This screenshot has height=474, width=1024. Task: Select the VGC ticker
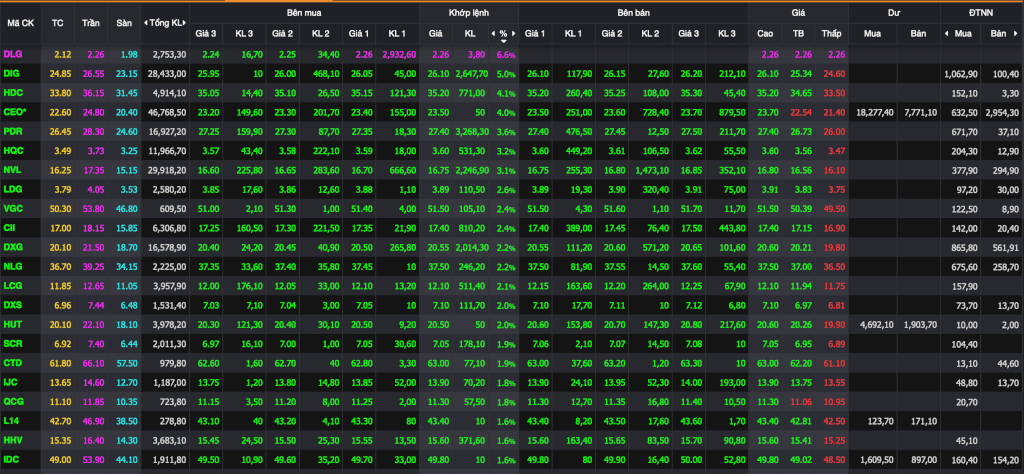pos(13,209)
